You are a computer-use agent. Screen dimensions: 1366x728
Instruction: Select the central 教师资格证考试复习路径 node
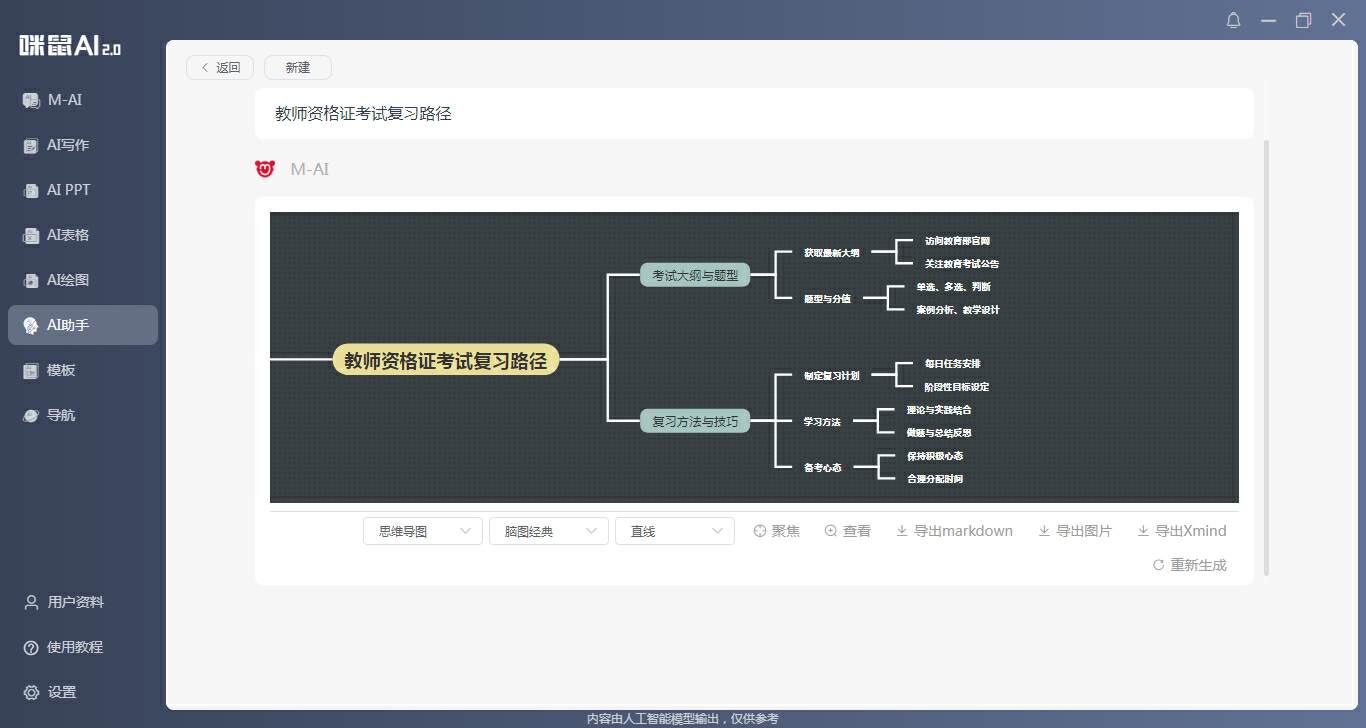[446, 360]
